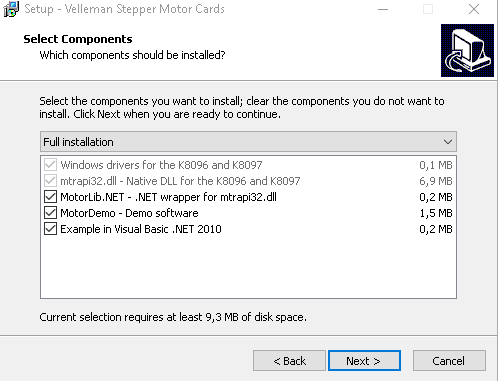The width and height of the screenshot is (498, 381).
Task: Disable Example in Visual Basic .NET checkbox
Action: 50,229
